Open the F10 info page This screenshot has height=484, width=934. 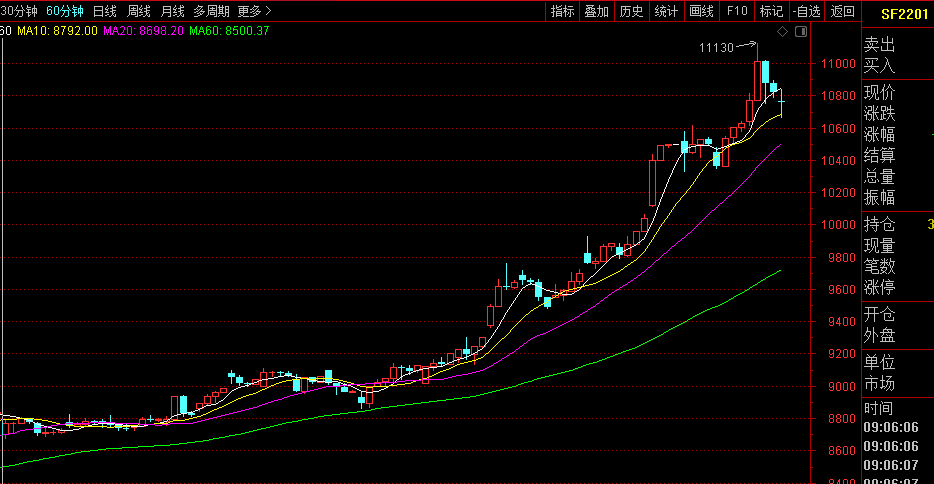tap(737, 11)
